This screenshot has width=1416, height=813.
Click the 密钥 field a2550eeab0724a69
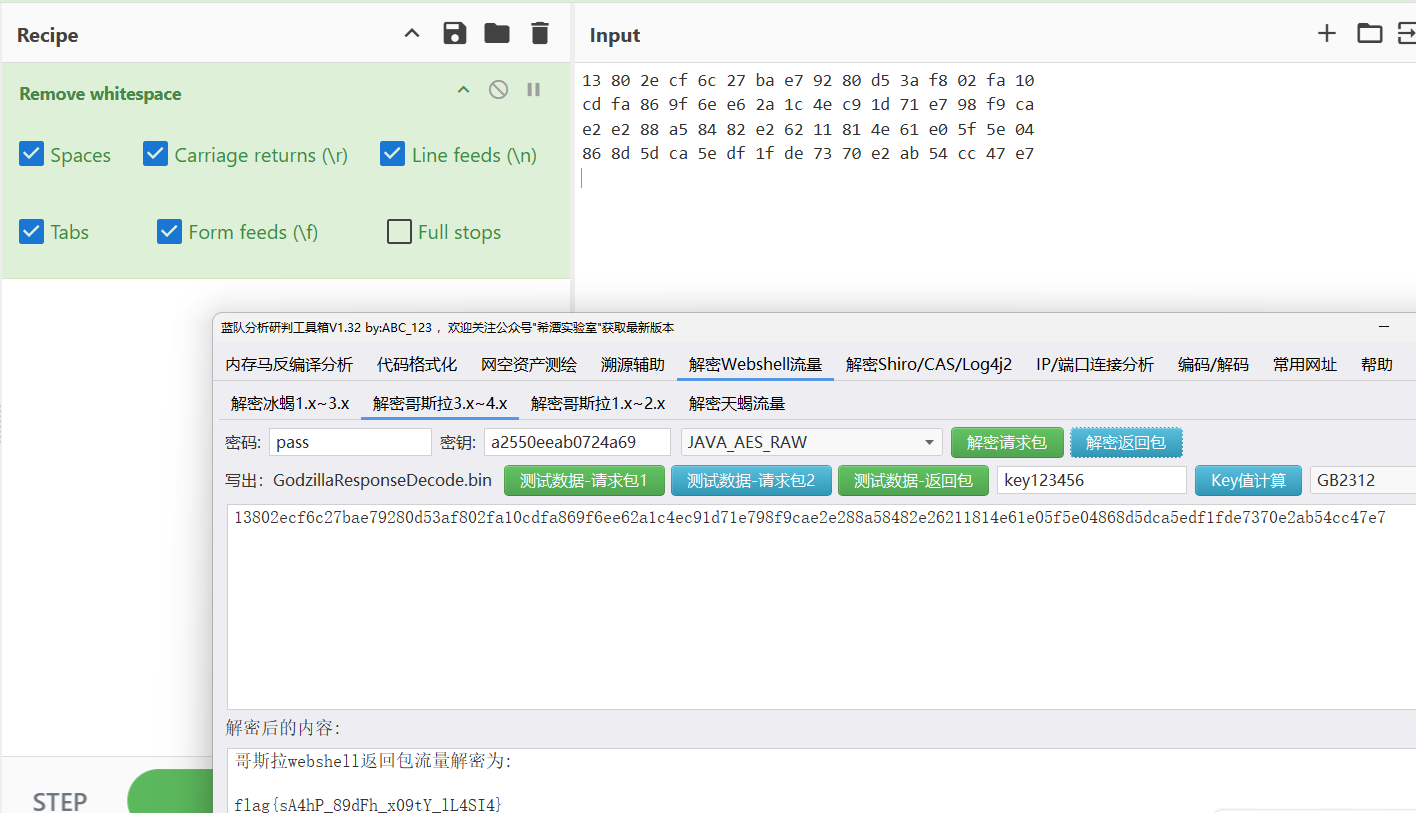[x=577, y=442]
